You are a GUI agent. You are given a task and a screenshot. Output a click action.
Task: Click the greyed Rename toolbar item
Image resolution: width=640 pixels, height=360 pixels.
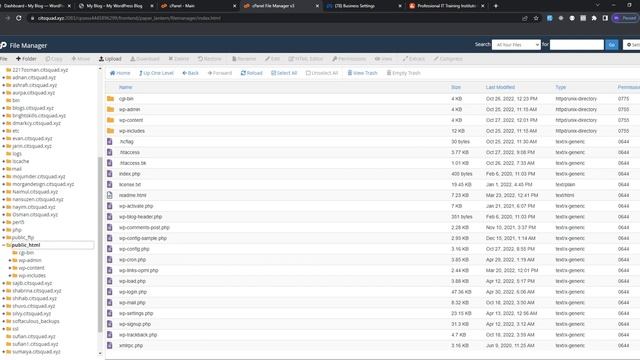(x=244, y=59)
